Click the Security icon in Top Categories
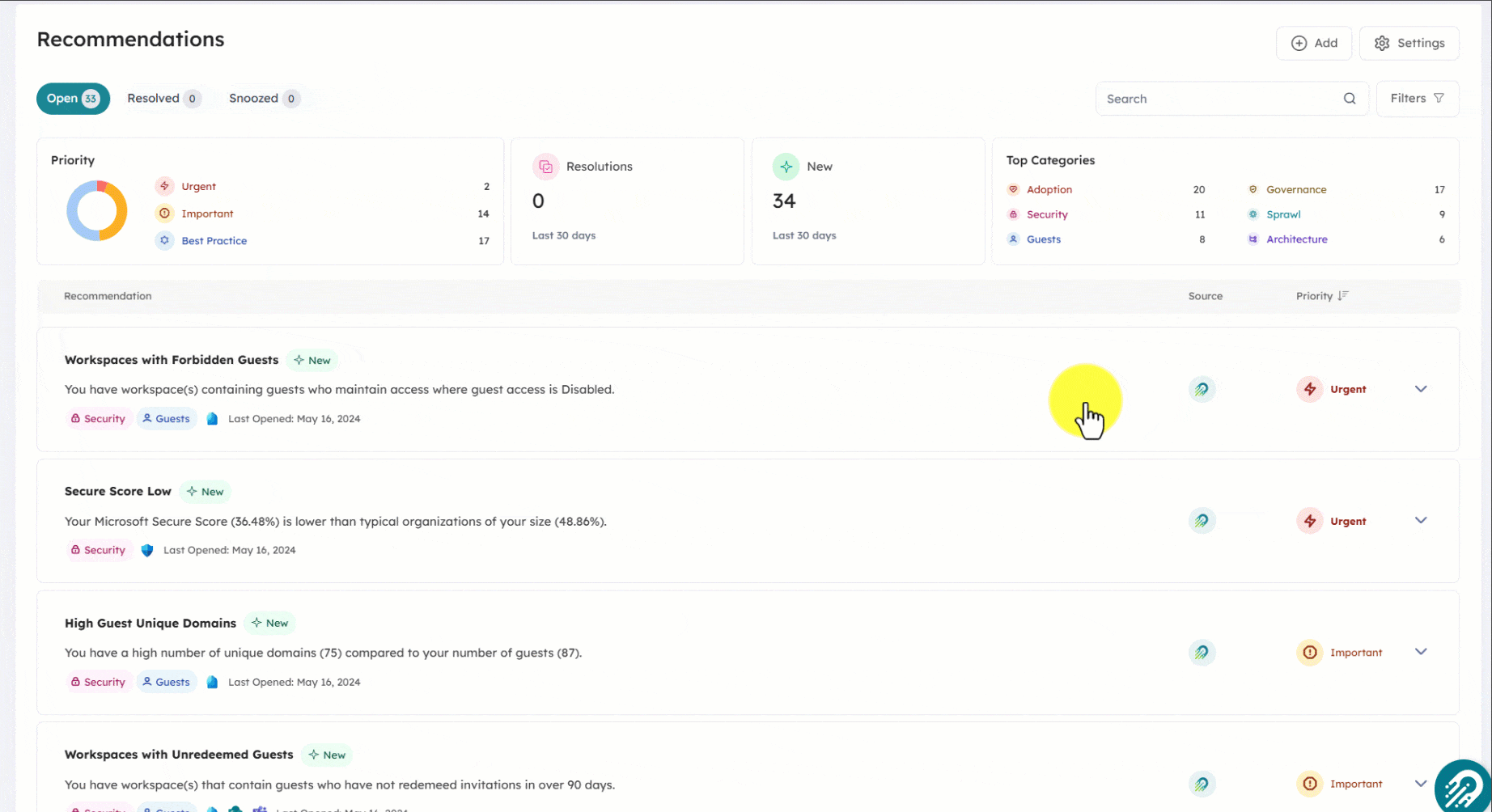 tap(1013, 214)
